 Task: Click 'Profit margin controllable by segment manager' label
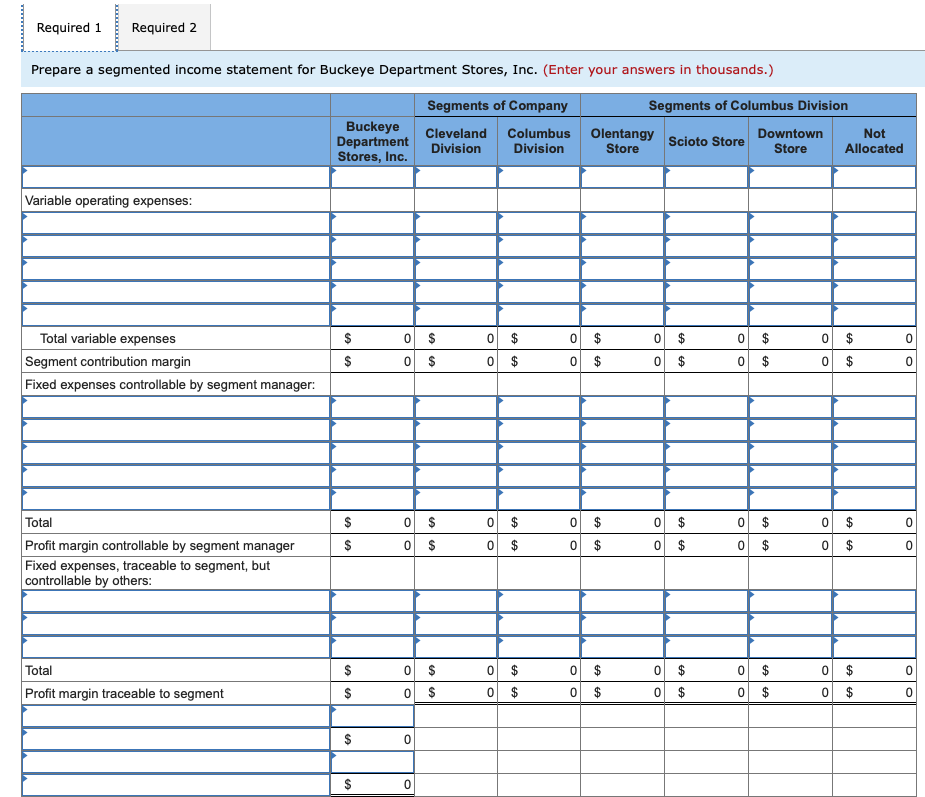pyautogui.click(x=159, y=546)
